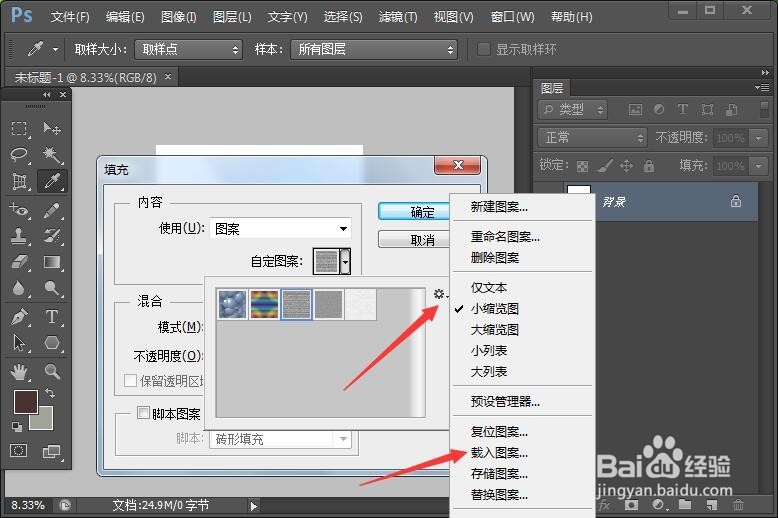Select the Brush tool
This screenshot has height=518, width=778.
point(52,210)
